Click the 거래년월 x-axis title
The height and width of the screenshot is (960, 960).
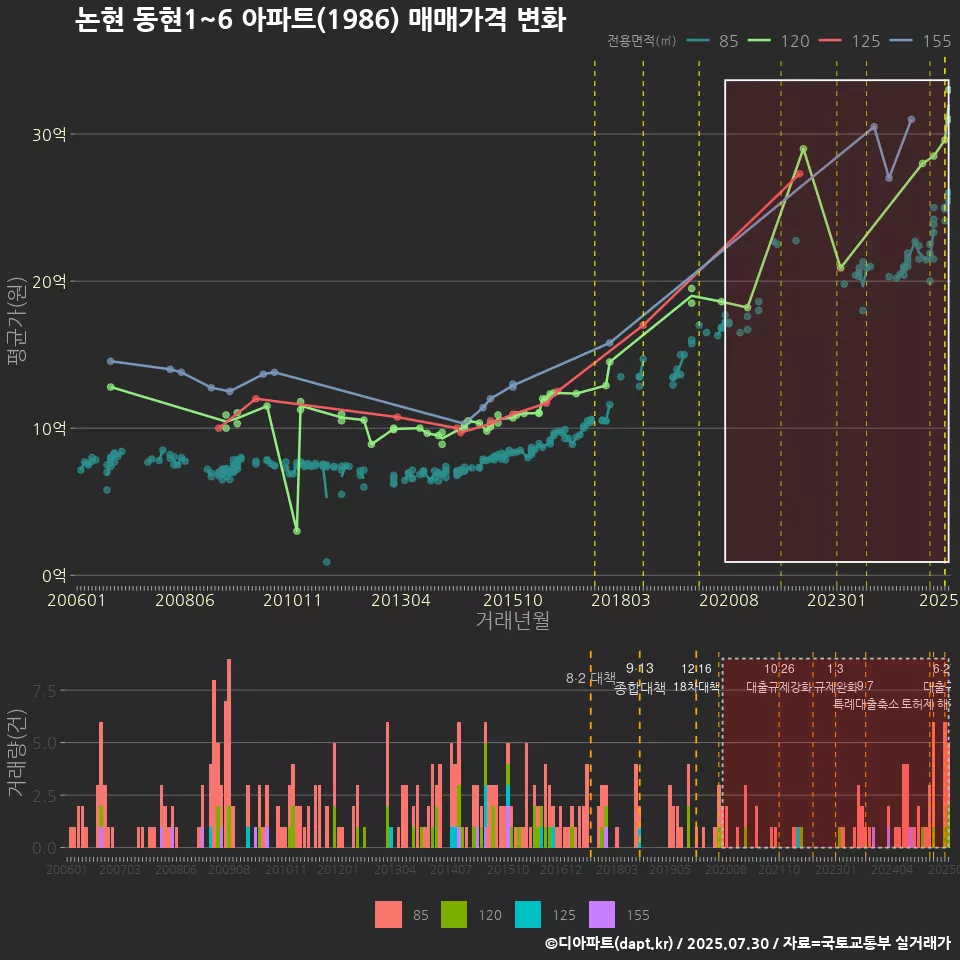(x=512, y=621)
